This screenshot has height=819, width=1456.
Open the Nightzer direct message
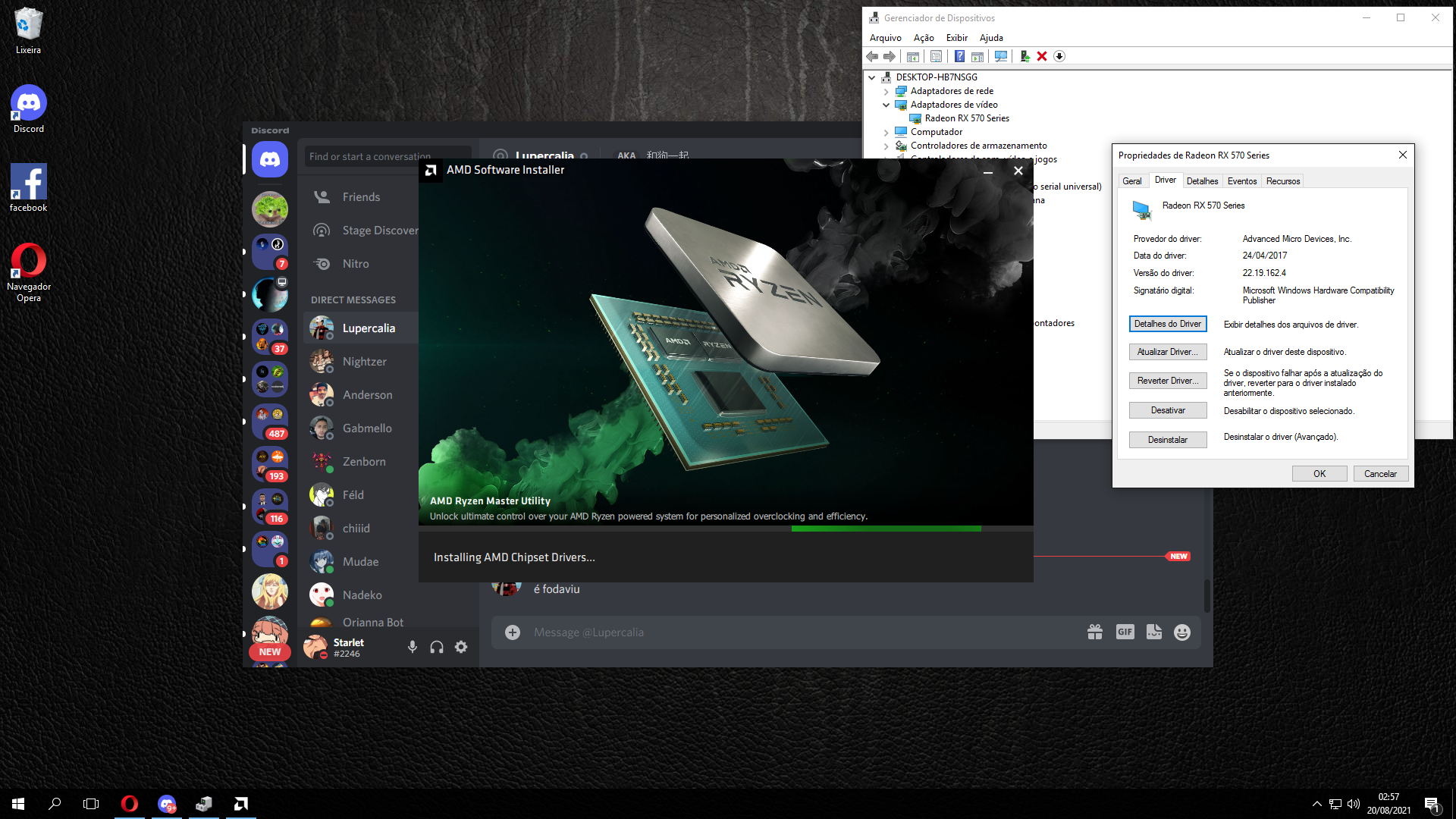pyautogui.click(x=361, y=362)
